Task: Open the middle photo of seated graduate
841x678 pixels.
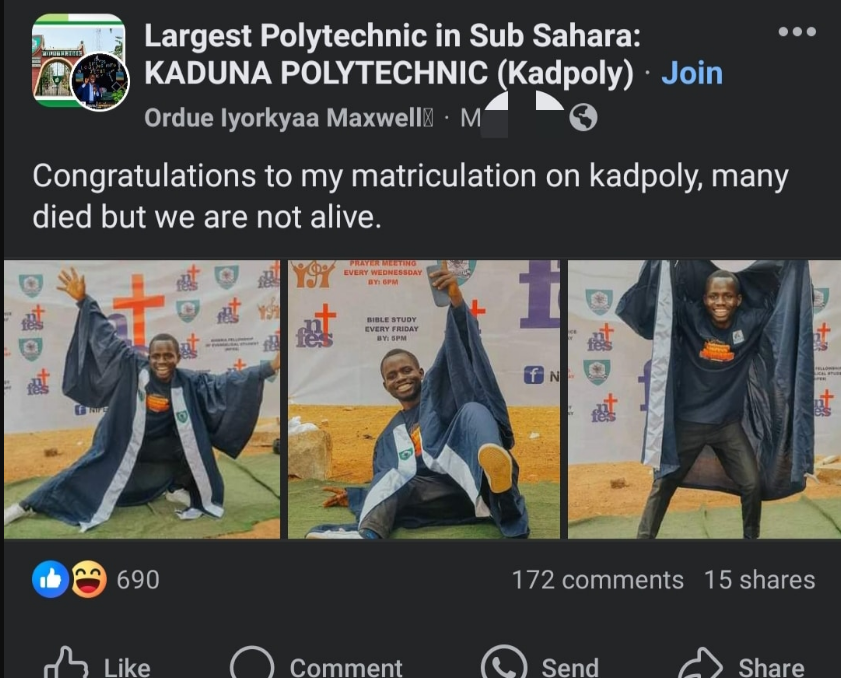Action: coord(424,399)
